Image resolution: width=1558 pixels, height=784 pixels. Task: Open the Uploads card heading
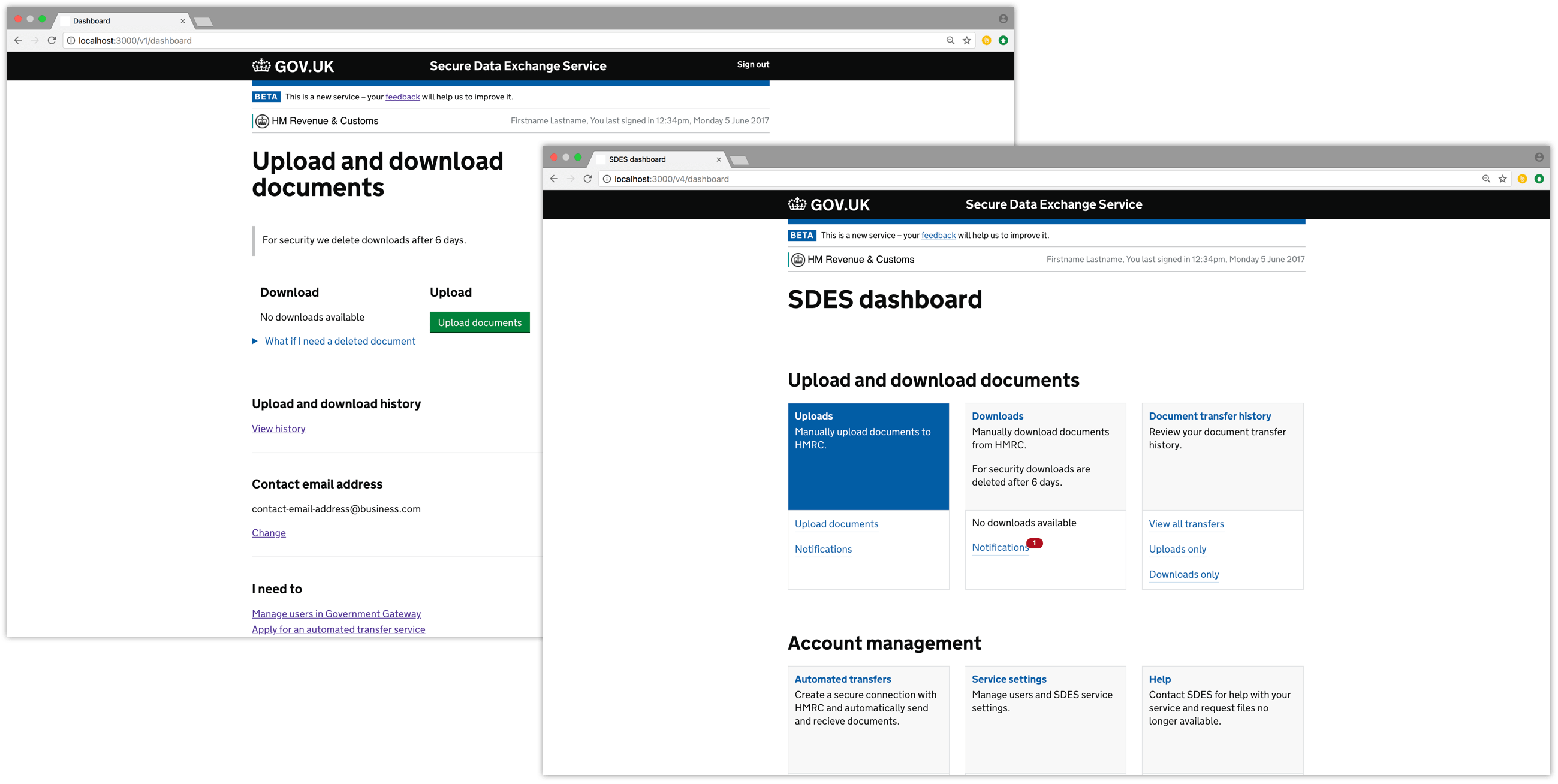coord(814,416)
